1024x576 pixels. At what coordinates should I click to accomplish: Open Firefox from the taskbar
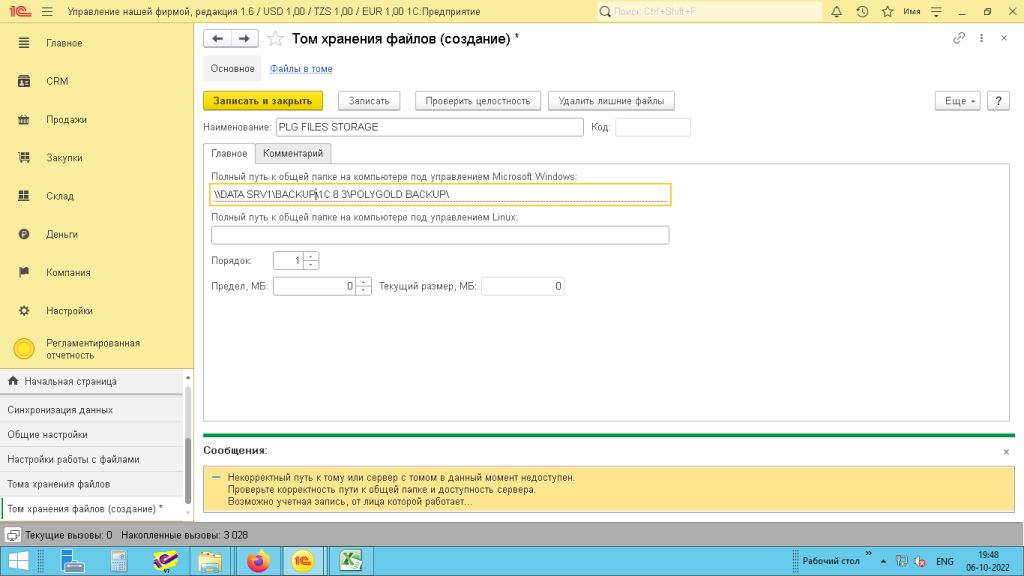259,561
